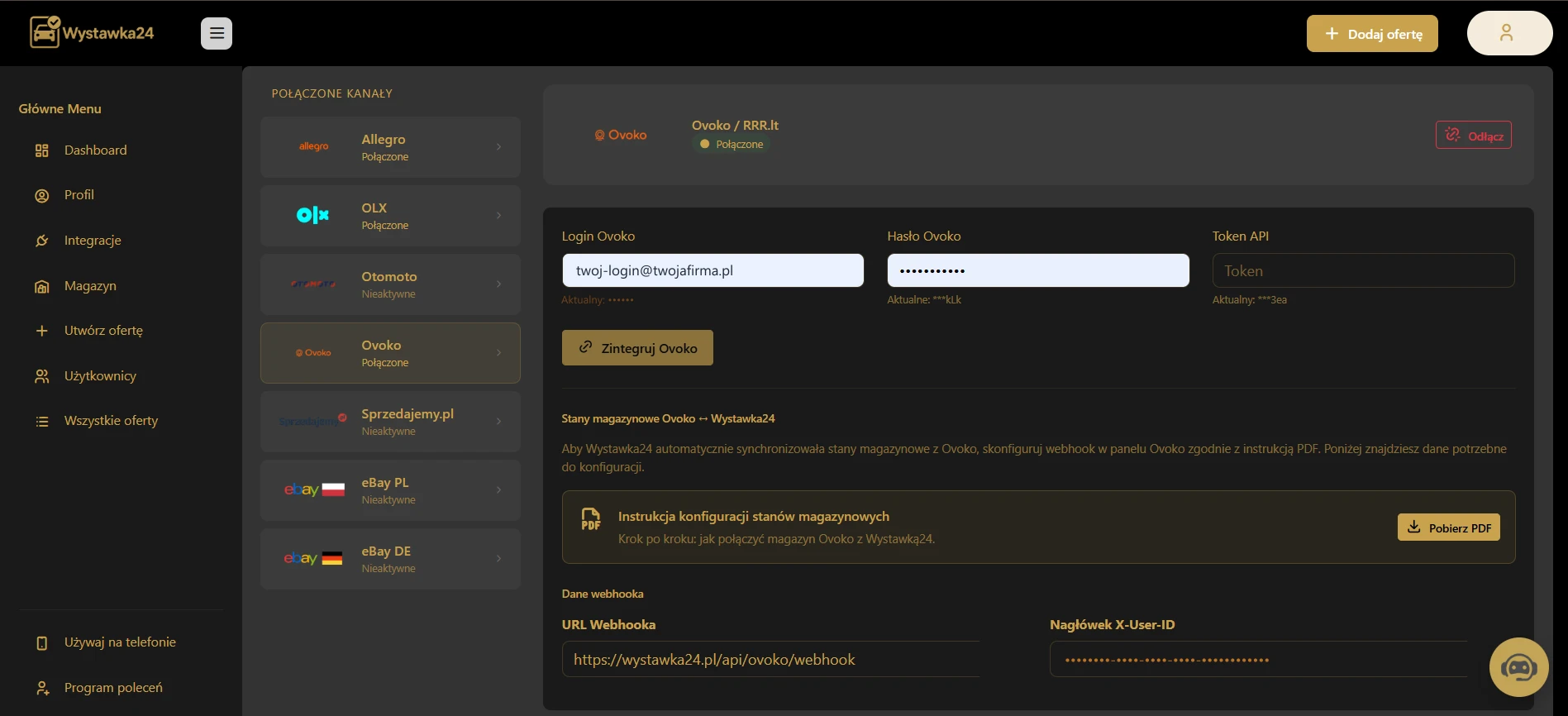Screen dimensions: 1568x716
Task: Expand the Allegro channel chevron
Action: point(498,146)
